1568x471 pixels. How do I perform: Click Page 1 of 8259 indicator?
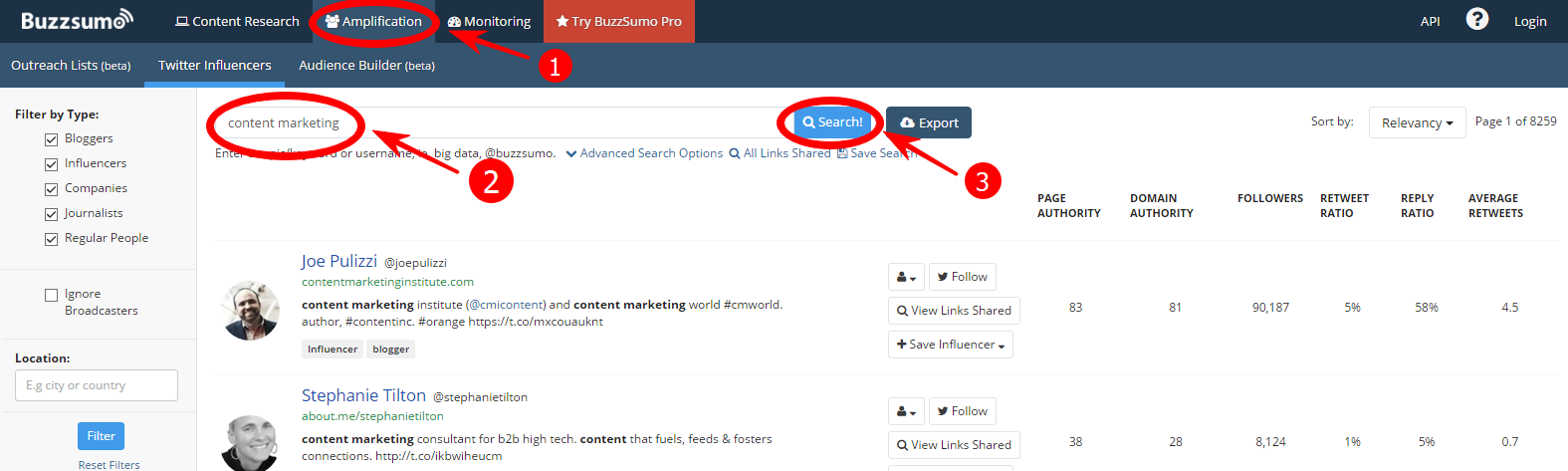[1515, 121]
